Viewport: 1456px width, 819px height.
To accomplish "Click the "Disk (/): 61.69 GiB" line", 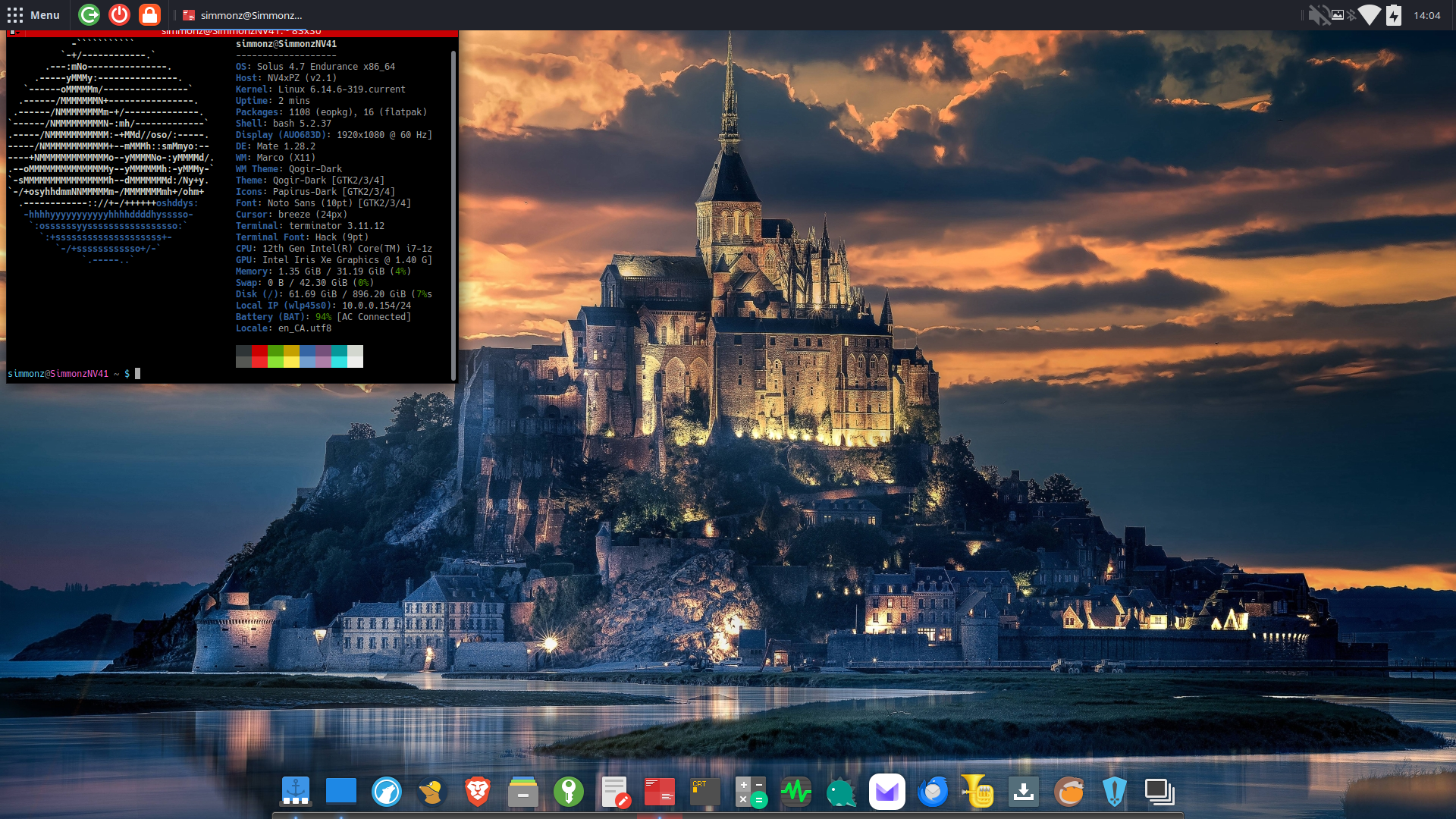I will click(x=334, y=294).
